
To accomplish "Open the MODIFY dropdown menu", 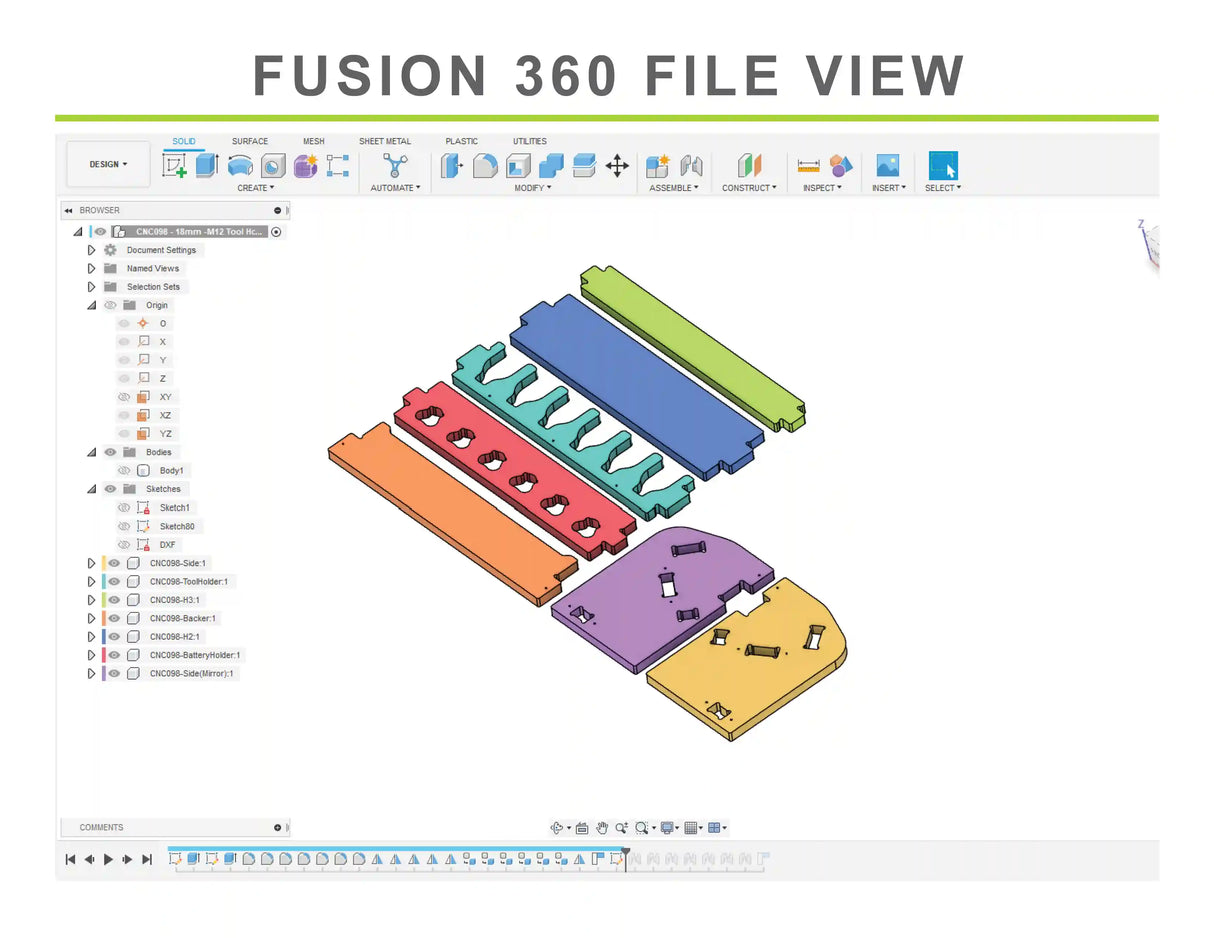I will point(533,188).
